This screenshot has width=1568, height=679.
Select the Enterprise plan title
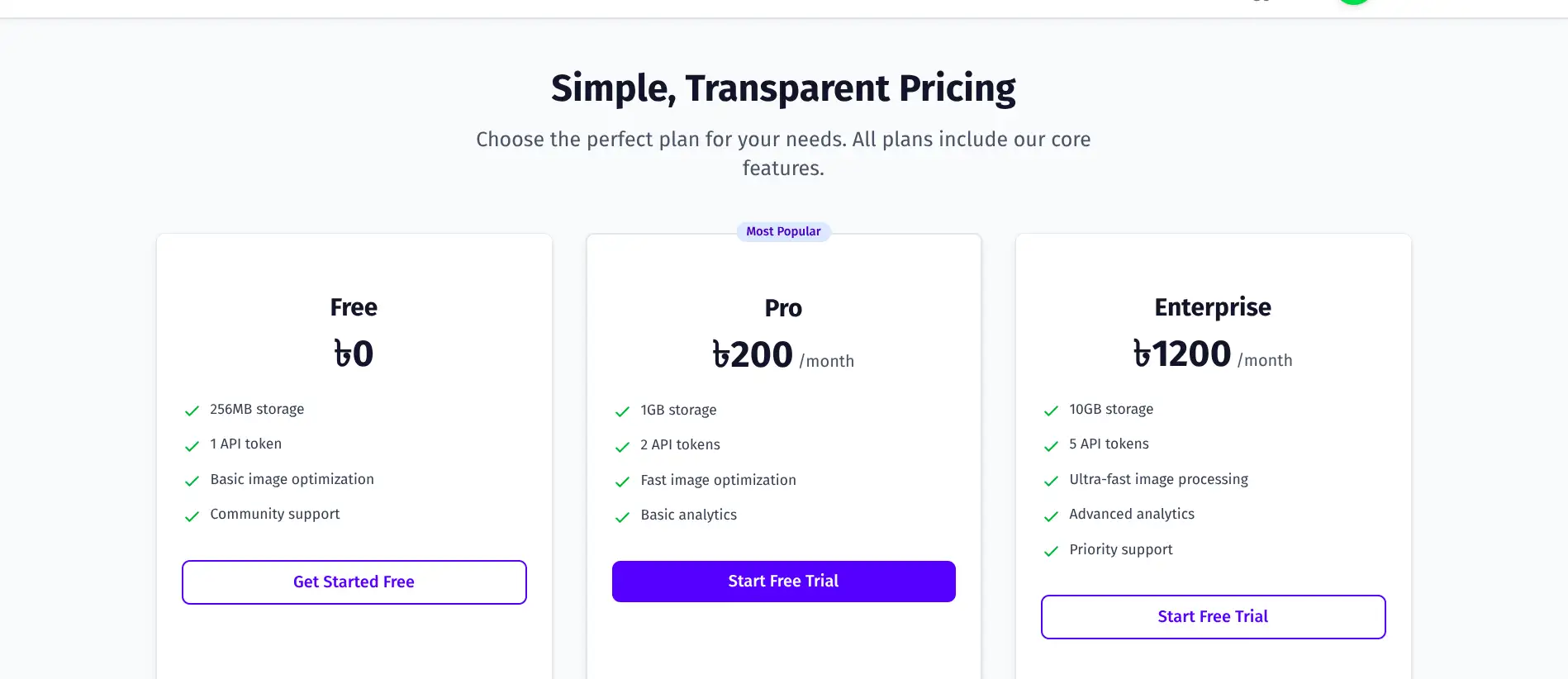pyautogui.click(x=1213, y=307)
